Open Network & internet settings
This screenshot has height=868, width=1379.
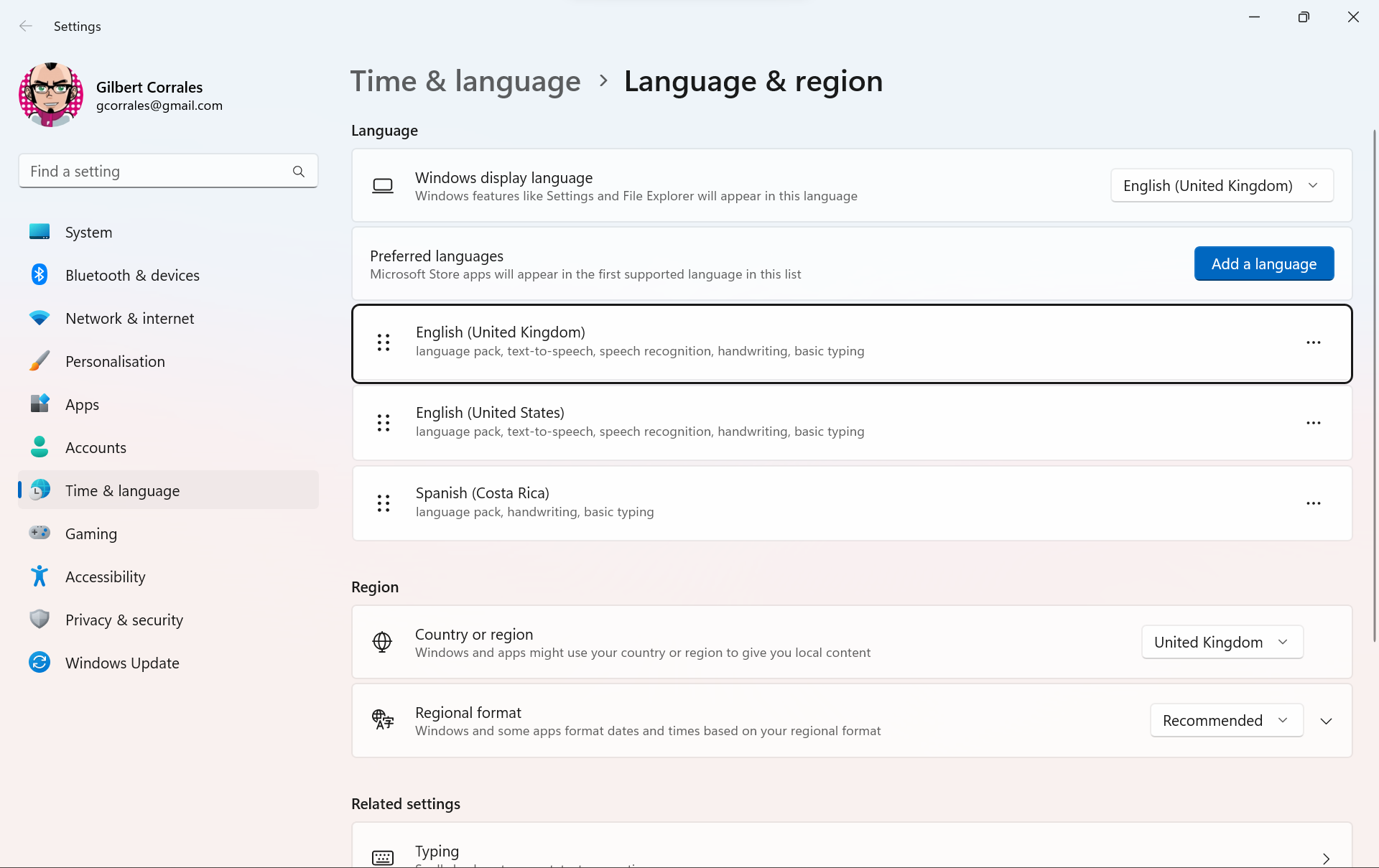[x=129, y=318]
